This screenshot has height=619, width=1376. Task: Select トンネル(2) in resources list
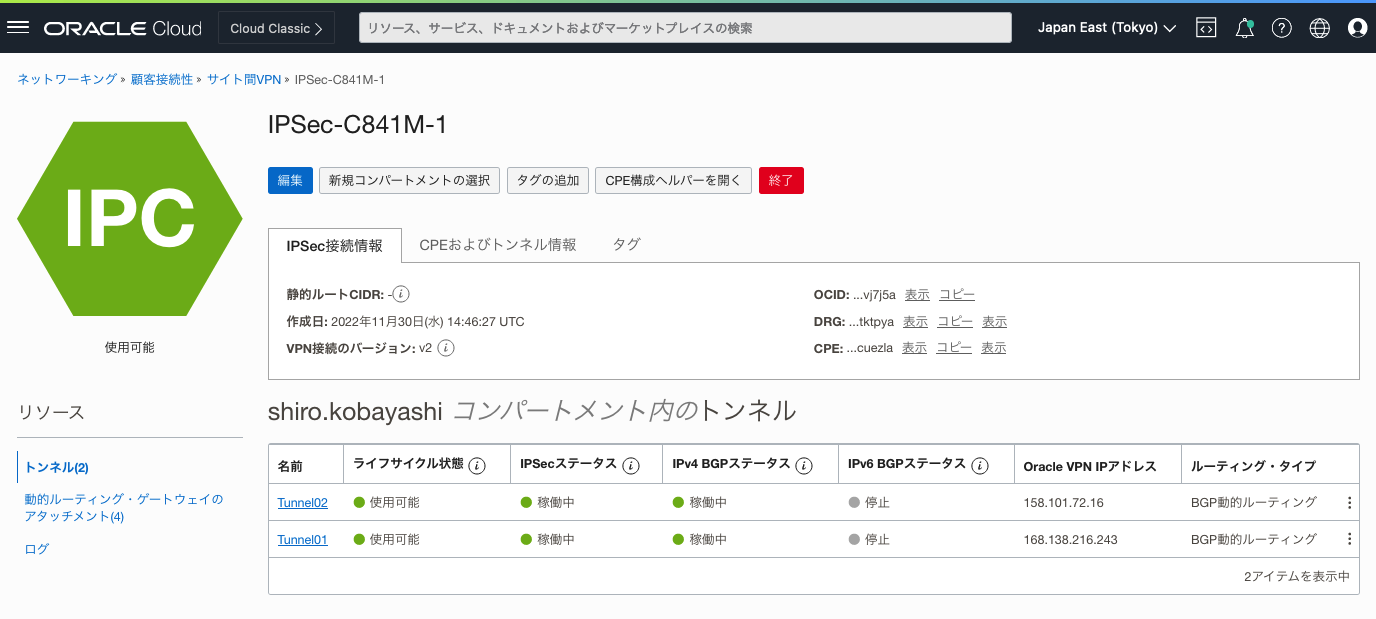[x=57, y=467]
